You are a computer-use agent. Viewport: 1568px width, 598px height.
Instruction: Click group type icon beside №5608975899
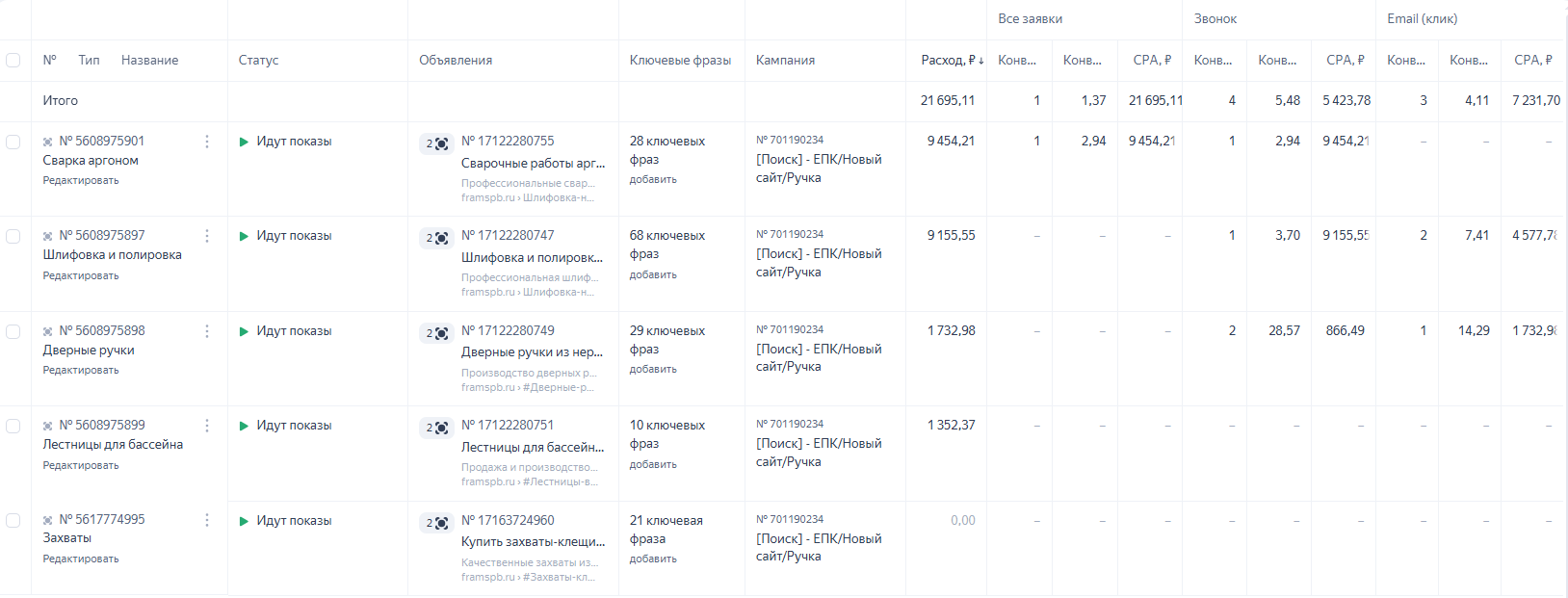(x=48, y=426)
